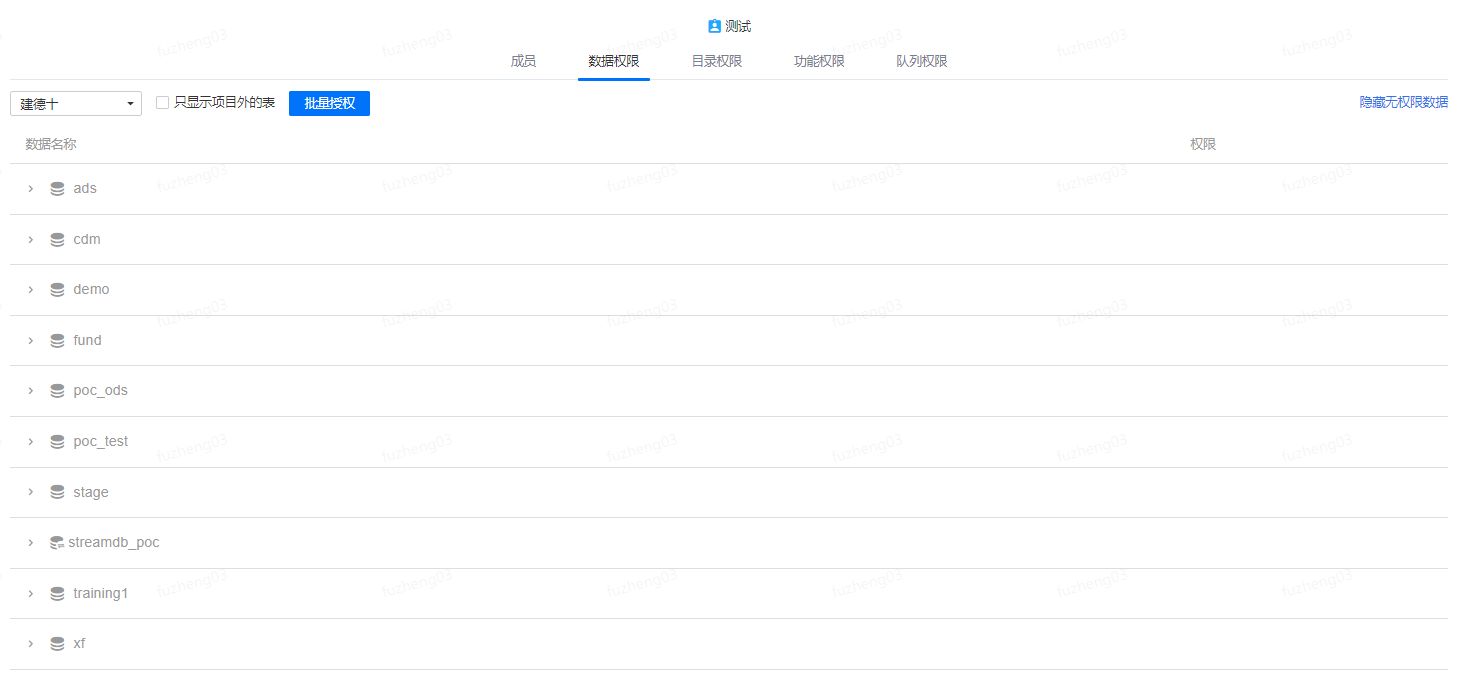The height and width of the screenshot is (688, 1469).
Task: Open the 建德十 project dropdown
Action: click(76, 104)
